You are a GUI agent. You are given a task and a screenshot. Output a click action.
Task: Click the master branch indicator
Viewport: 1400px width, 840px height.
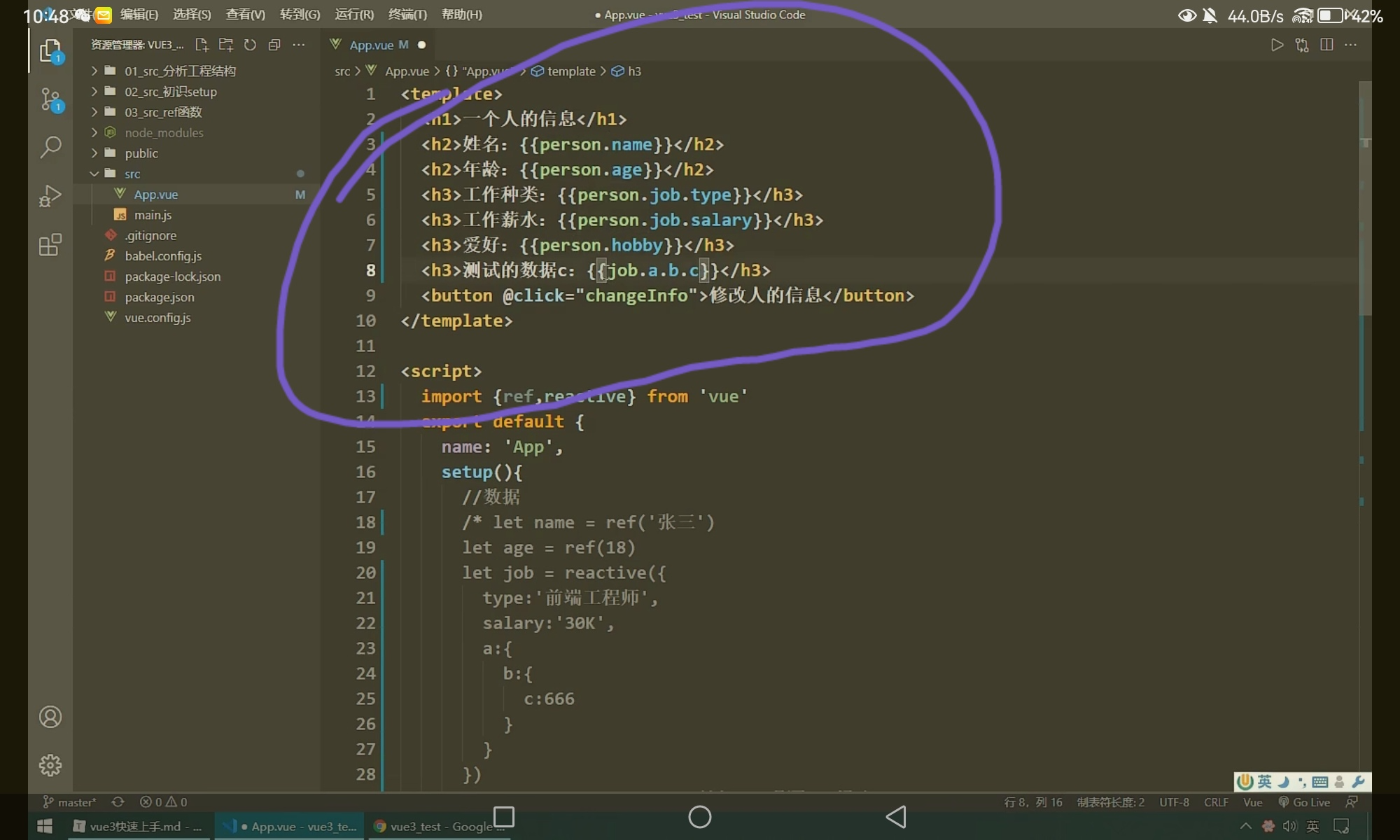tap(70, 802)
